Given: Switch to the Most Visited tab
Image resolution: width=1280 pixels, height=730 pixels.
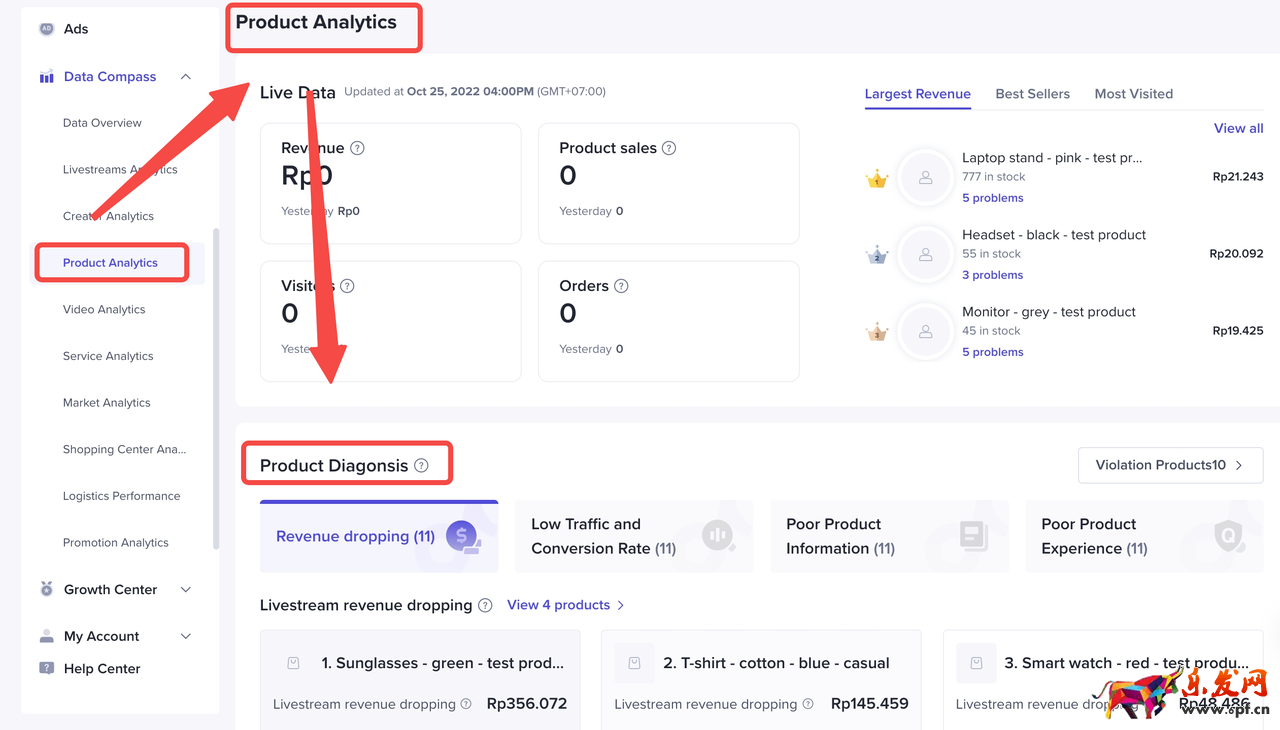Looking at the screenshot, I should coord(1133,94).
